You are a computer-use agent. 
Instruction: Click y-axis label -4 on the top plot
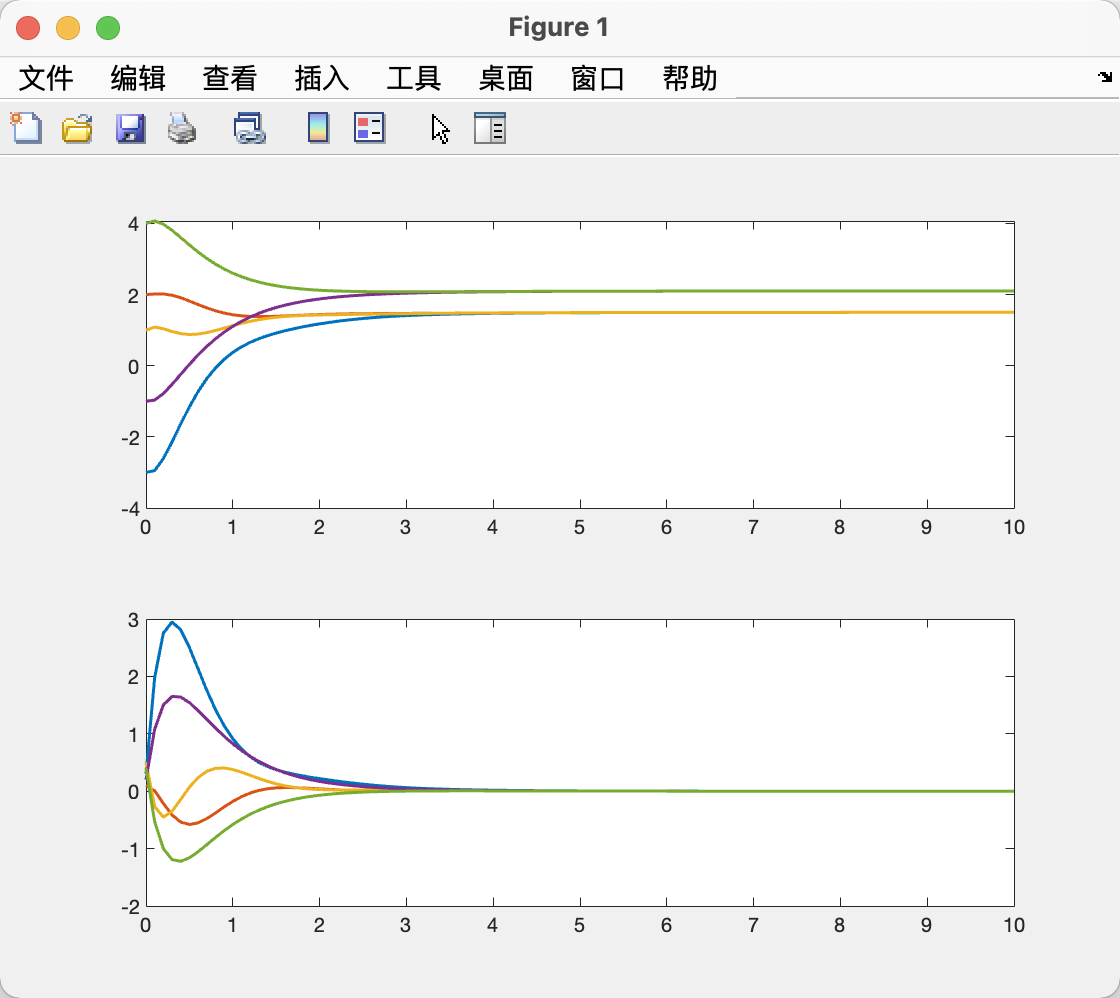tap(130, 509)
